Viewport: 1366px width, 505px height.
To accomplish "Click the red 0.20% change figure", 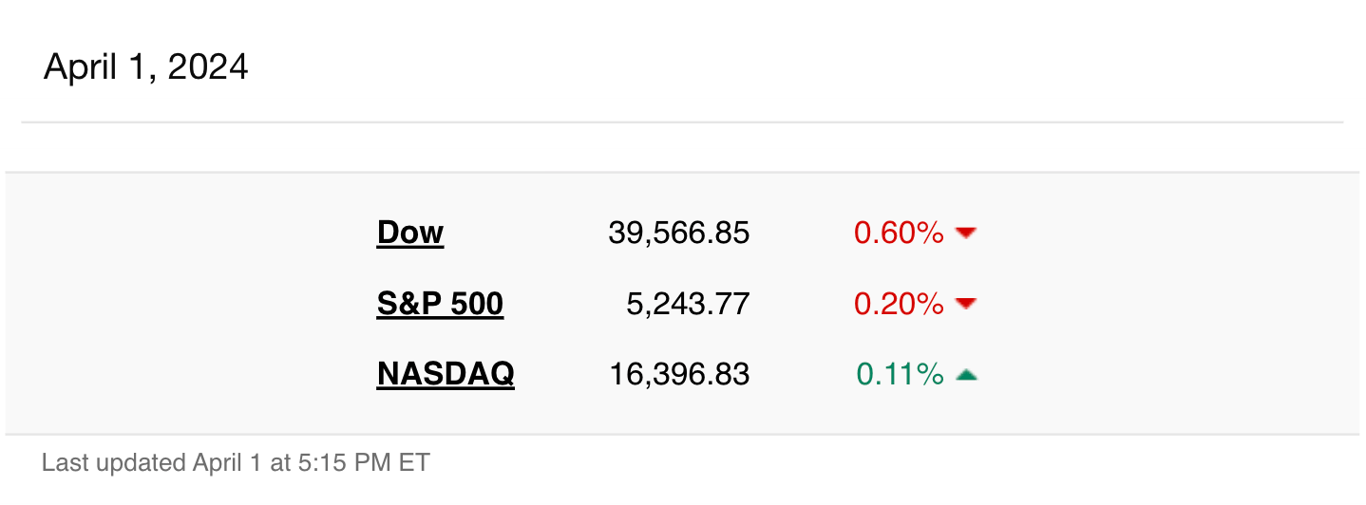I will [898, 304].
